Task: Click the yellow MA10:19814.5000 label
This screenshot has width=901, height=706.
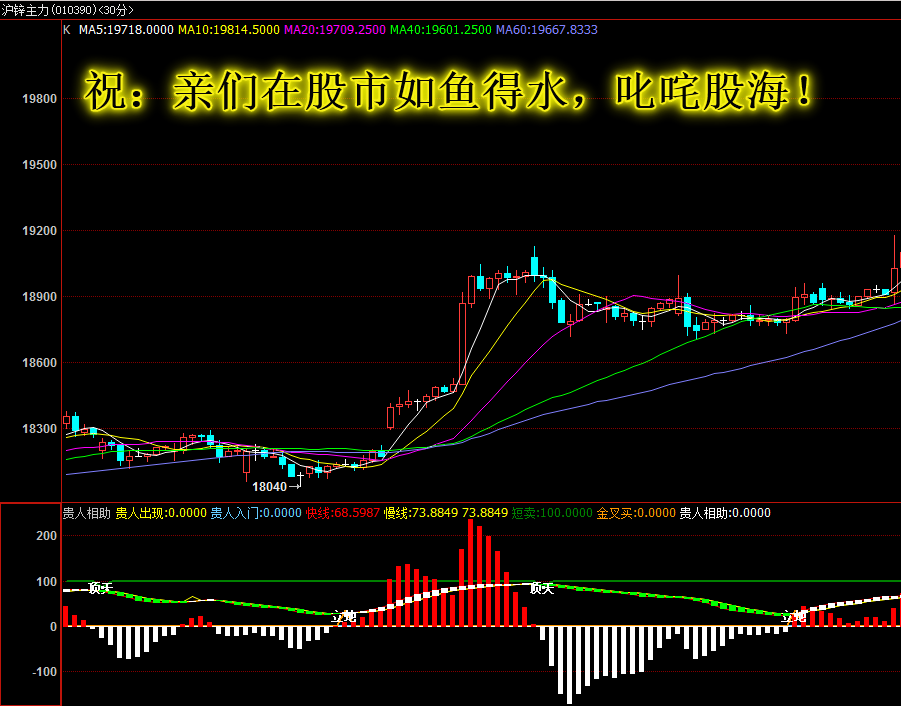Action: click(x=229, y=30)
